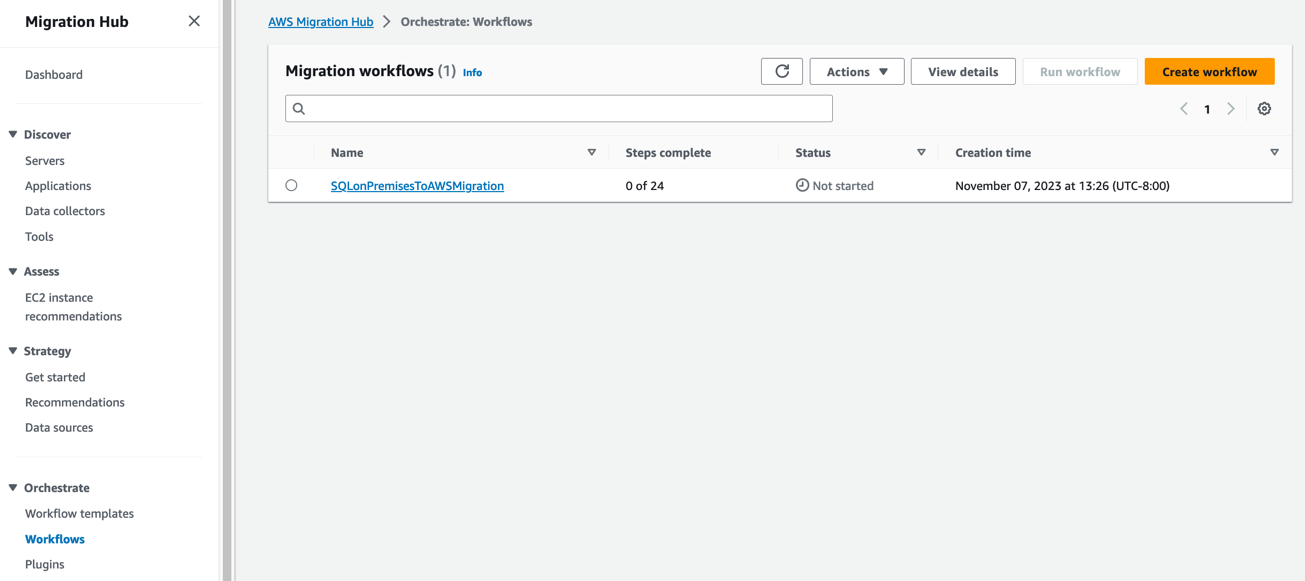Sort by Status column arrow
Image resolution: width=1305 pixels, height=581 pixels.
tap(921, 152)
